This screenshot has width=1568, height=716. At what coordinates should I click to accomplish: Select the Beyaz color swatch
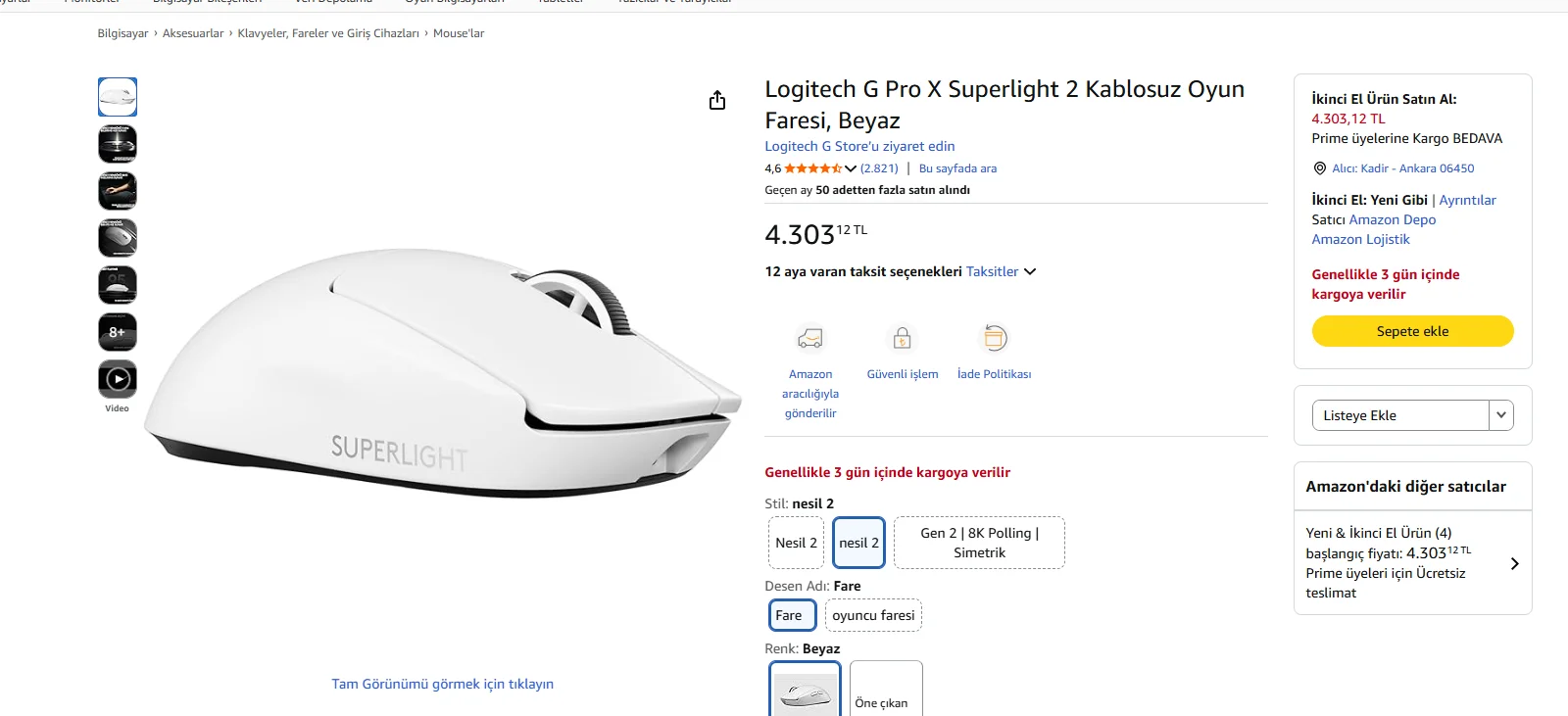[x=805, y=691]
